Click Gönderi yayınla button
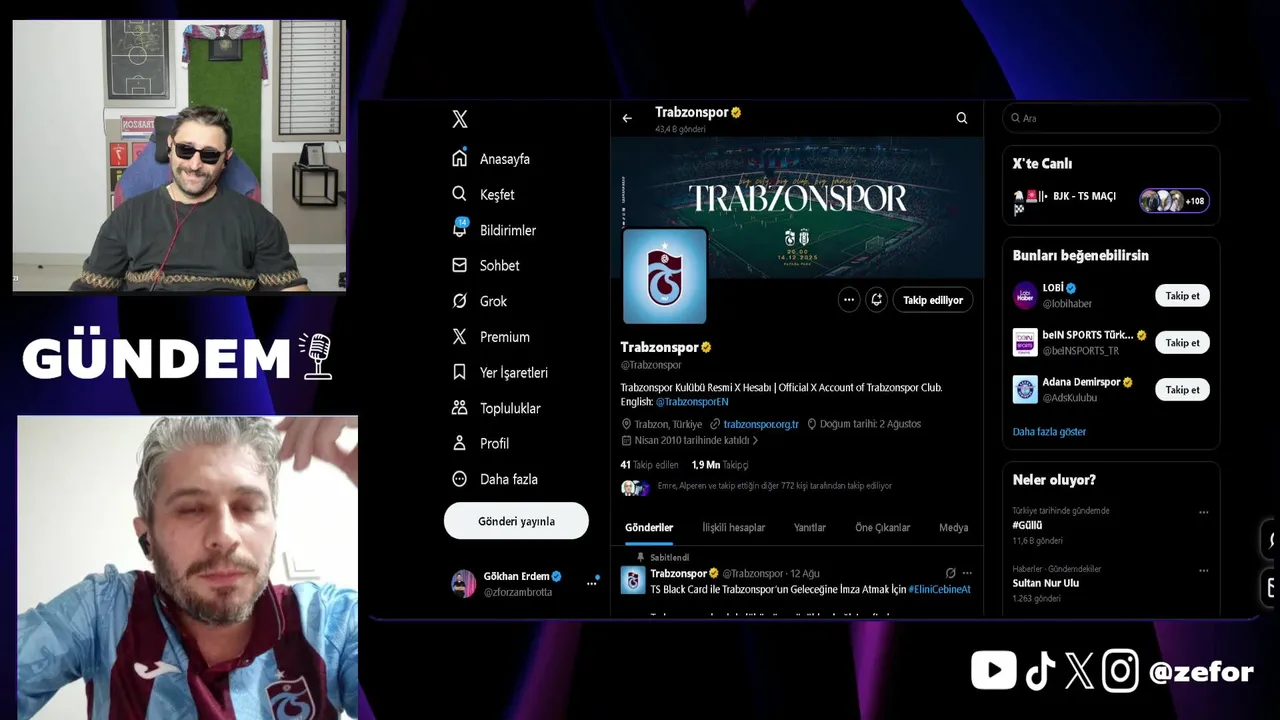Screen dimensions: 1280x720 [516, 521]
